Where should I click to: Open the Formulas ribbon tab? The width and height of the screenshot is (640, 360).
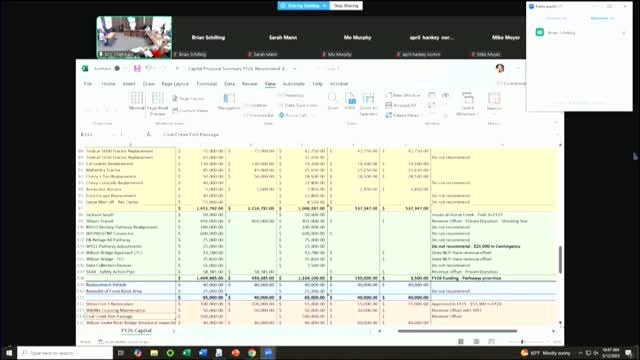pos(207,84)
